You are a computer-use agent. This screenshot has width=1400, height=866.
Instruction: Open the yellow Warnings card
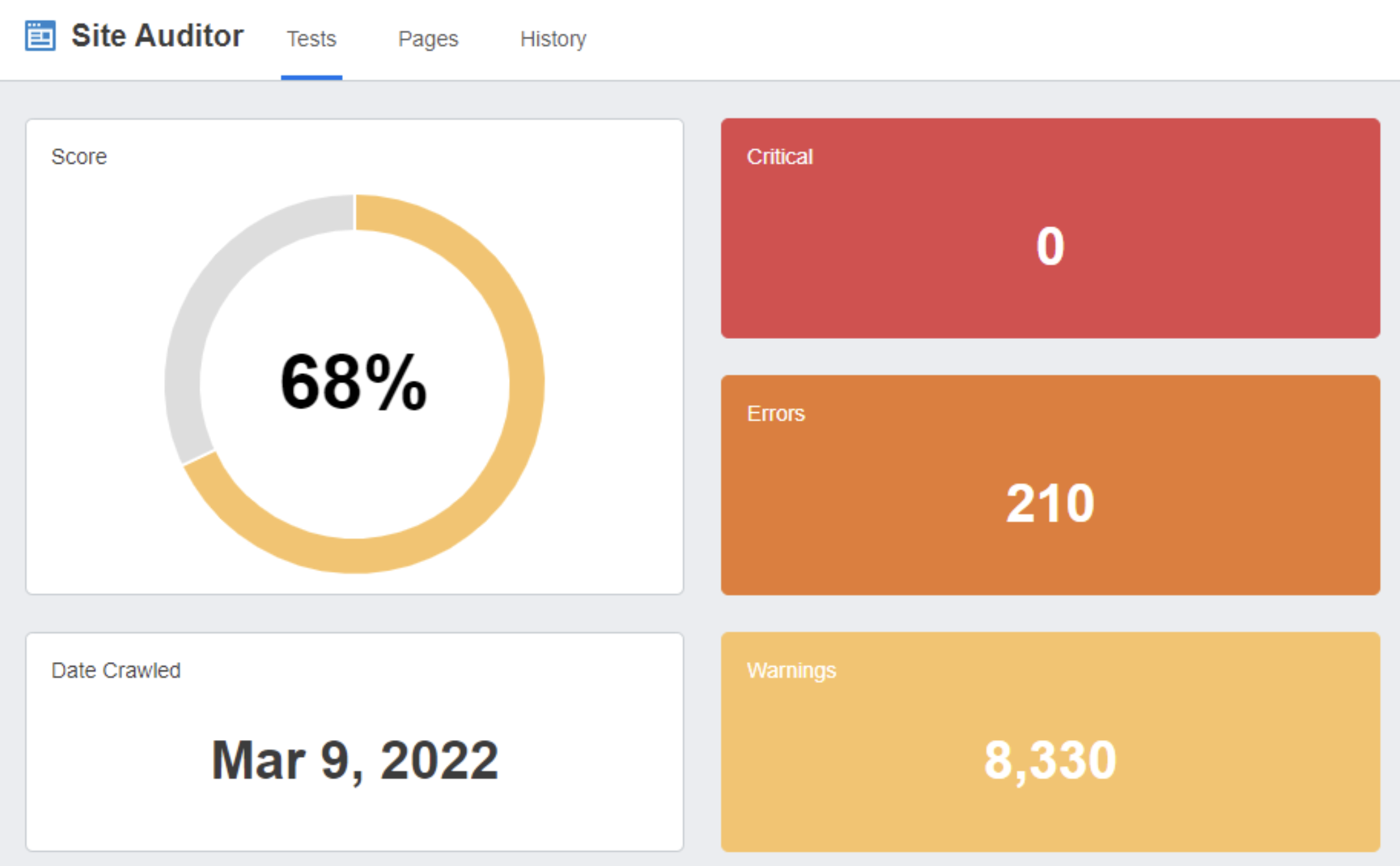click(1050, 742)
